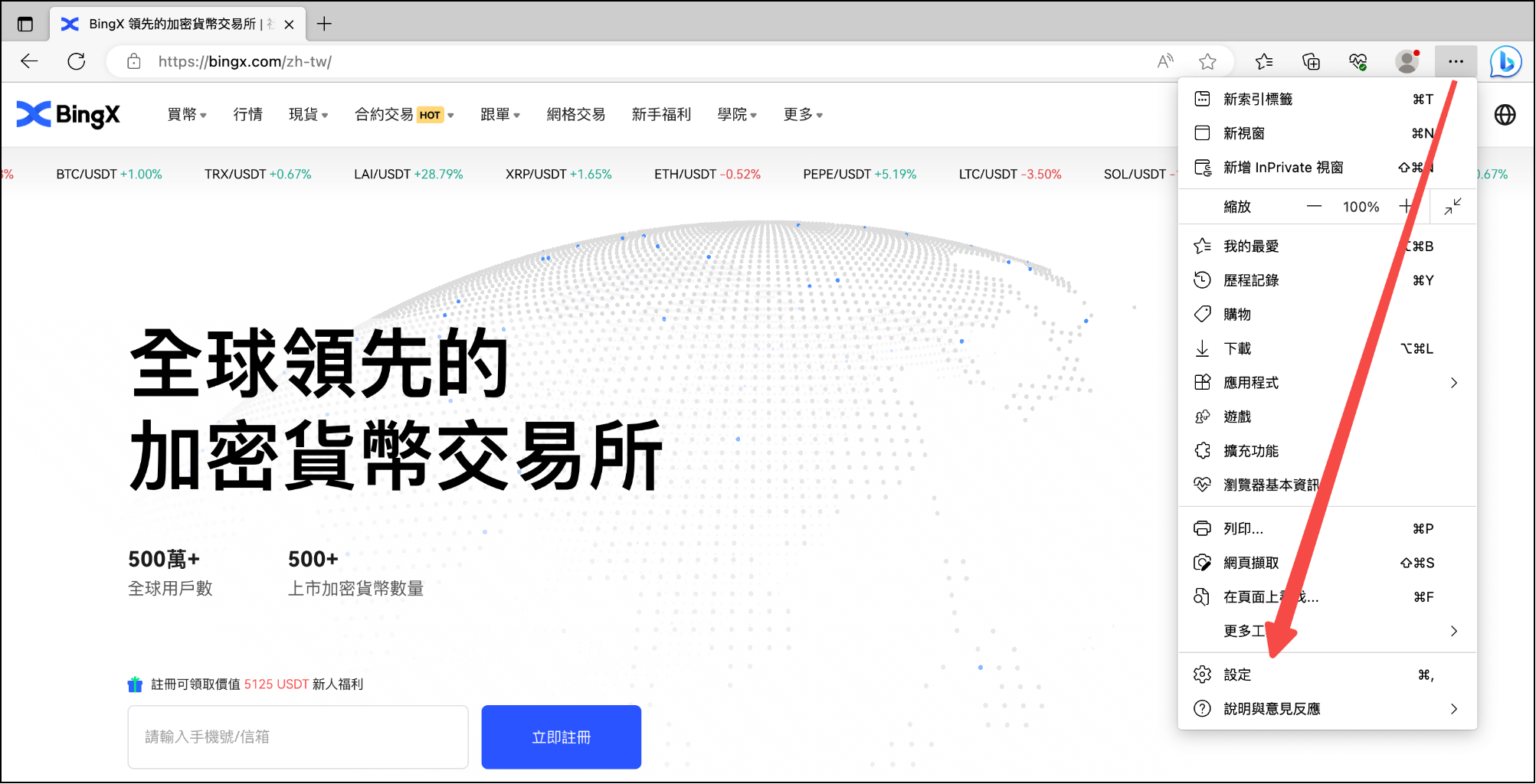Click the star icon to favorite page
The width and height of the screenshot is (1536, 784).
pos(1208,62)
